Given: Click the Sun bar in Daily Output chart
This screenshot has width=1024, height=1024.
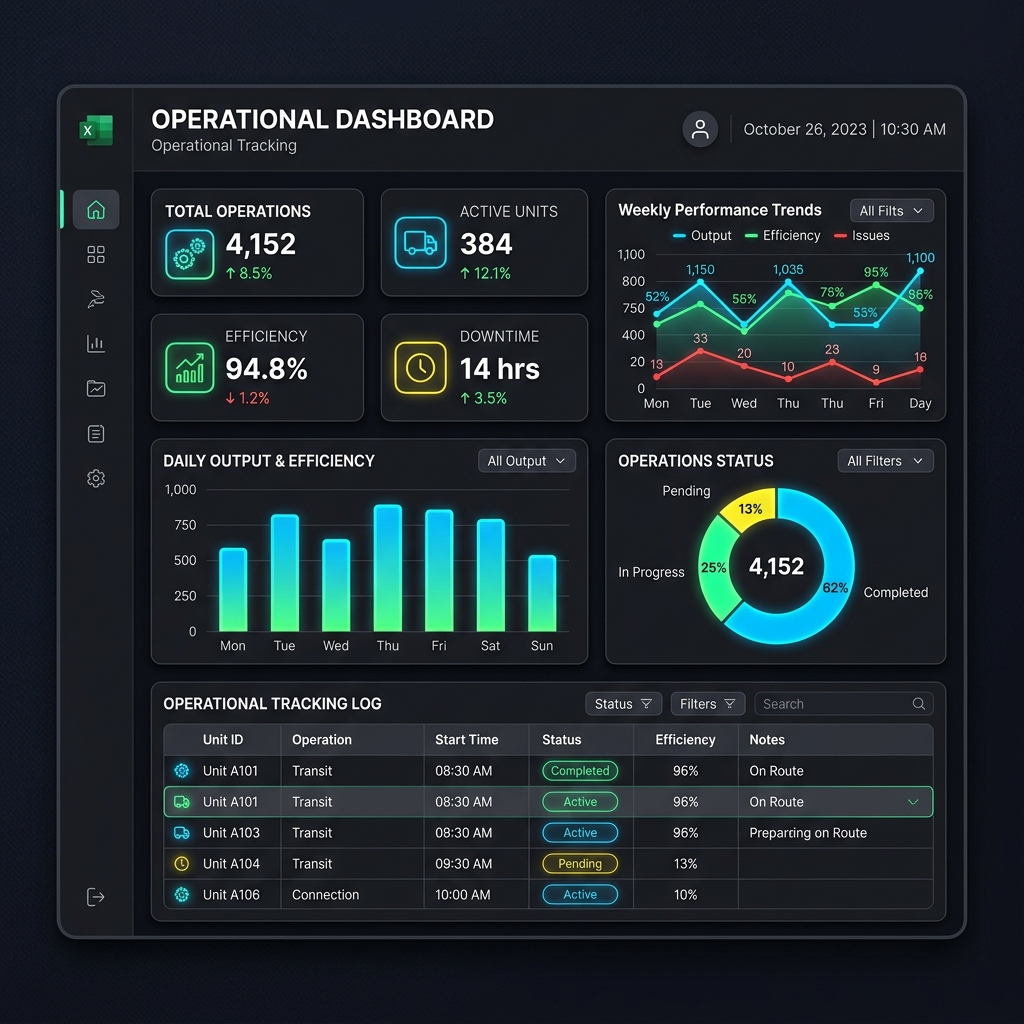Looking at the screenshot, I should pos(542,593).
